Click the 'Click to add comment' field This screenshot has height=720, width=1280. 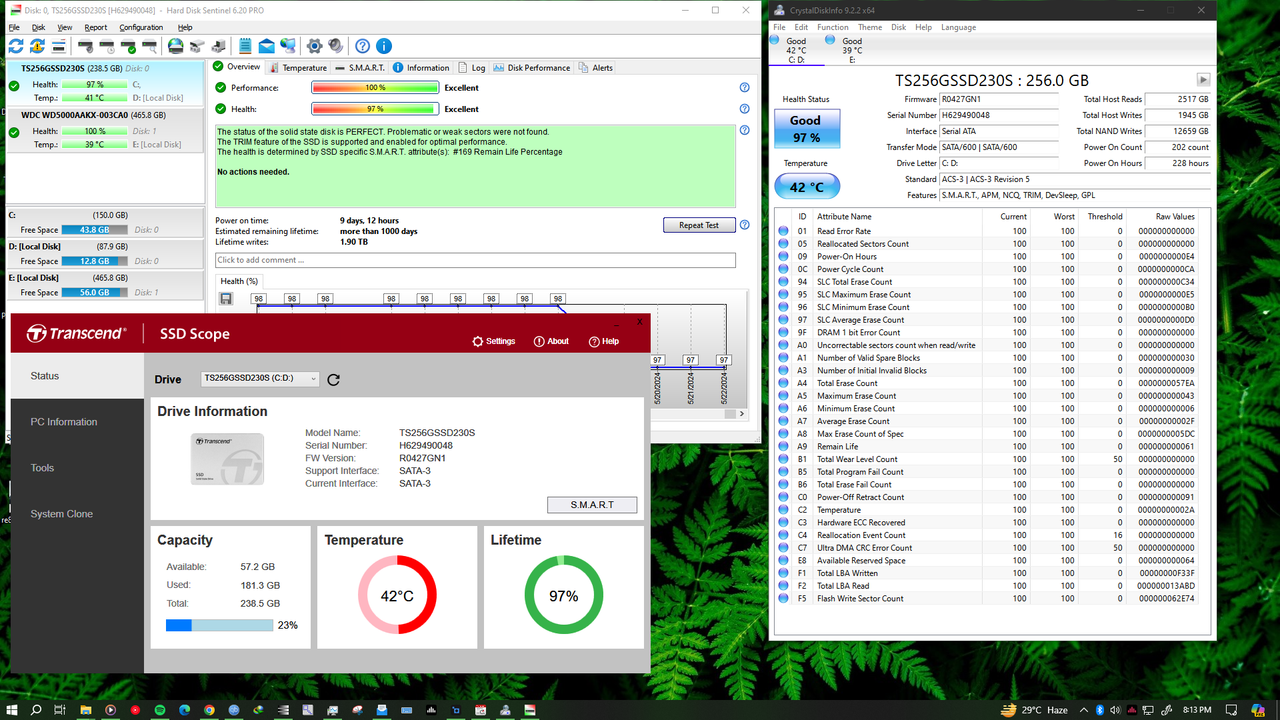point(475,260)
